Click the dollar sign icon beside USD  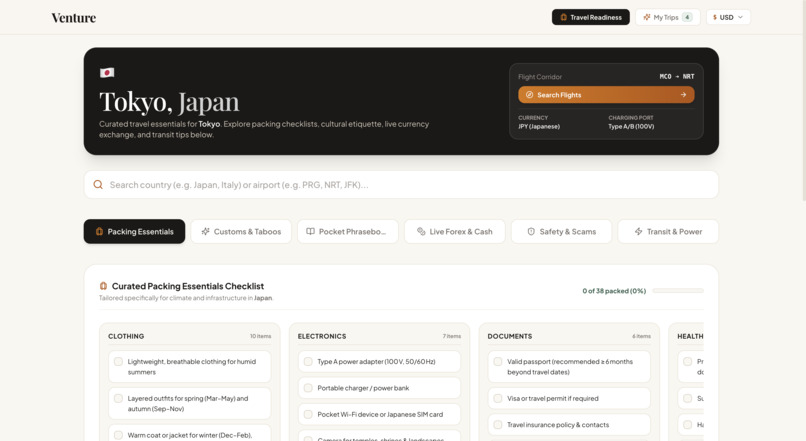(715, 17)
